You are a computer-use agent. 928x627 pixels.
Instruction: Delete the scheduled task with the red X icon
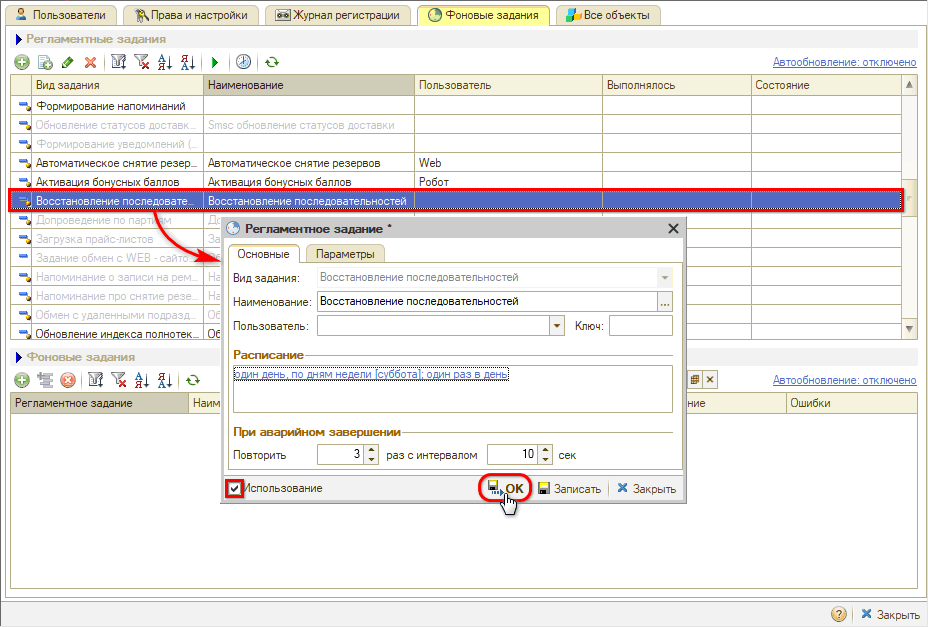(x=91, y=62)
